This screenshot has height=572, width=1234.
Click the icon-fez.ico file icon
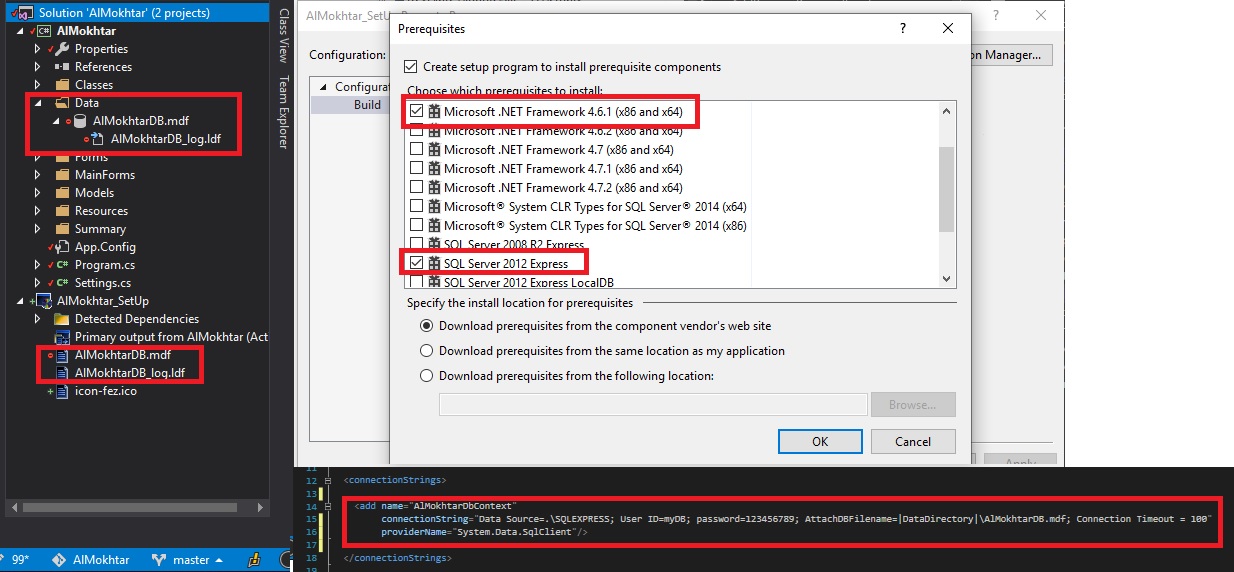(x=63, y=391)
